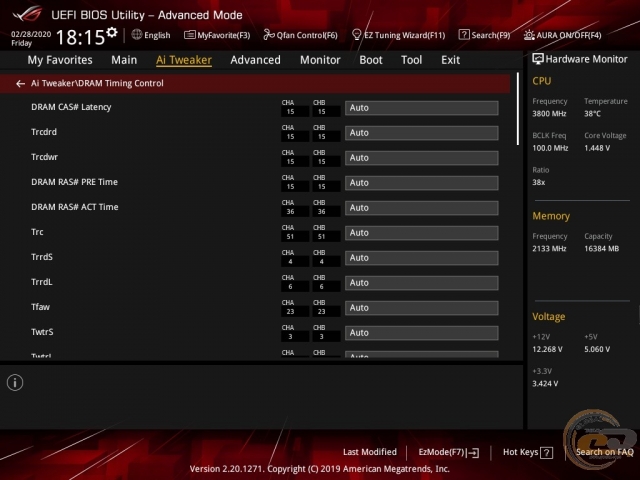640x480 pixels.
Task: Click the CPU temperature value 38°C
Action: pos(592,113)
